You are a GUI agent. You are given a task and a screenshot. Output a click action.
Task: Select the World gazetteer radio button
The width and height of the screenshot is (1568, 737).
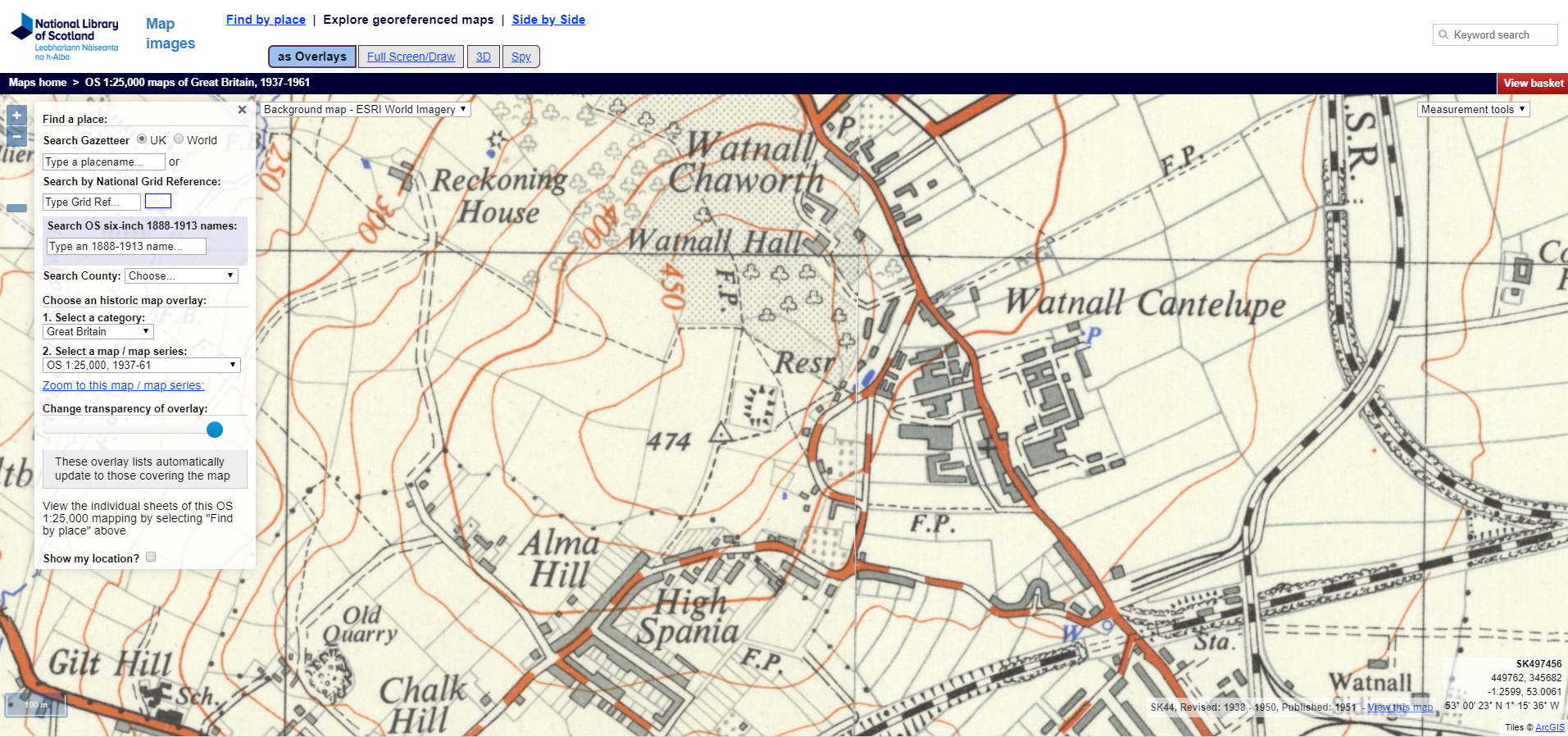click(x=179, y=139)
